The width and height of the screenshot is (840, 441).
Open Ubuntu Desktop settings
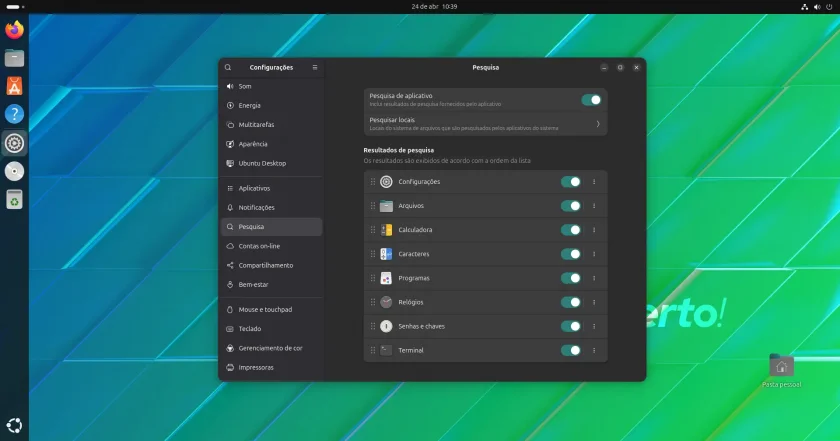coord(272,163)
